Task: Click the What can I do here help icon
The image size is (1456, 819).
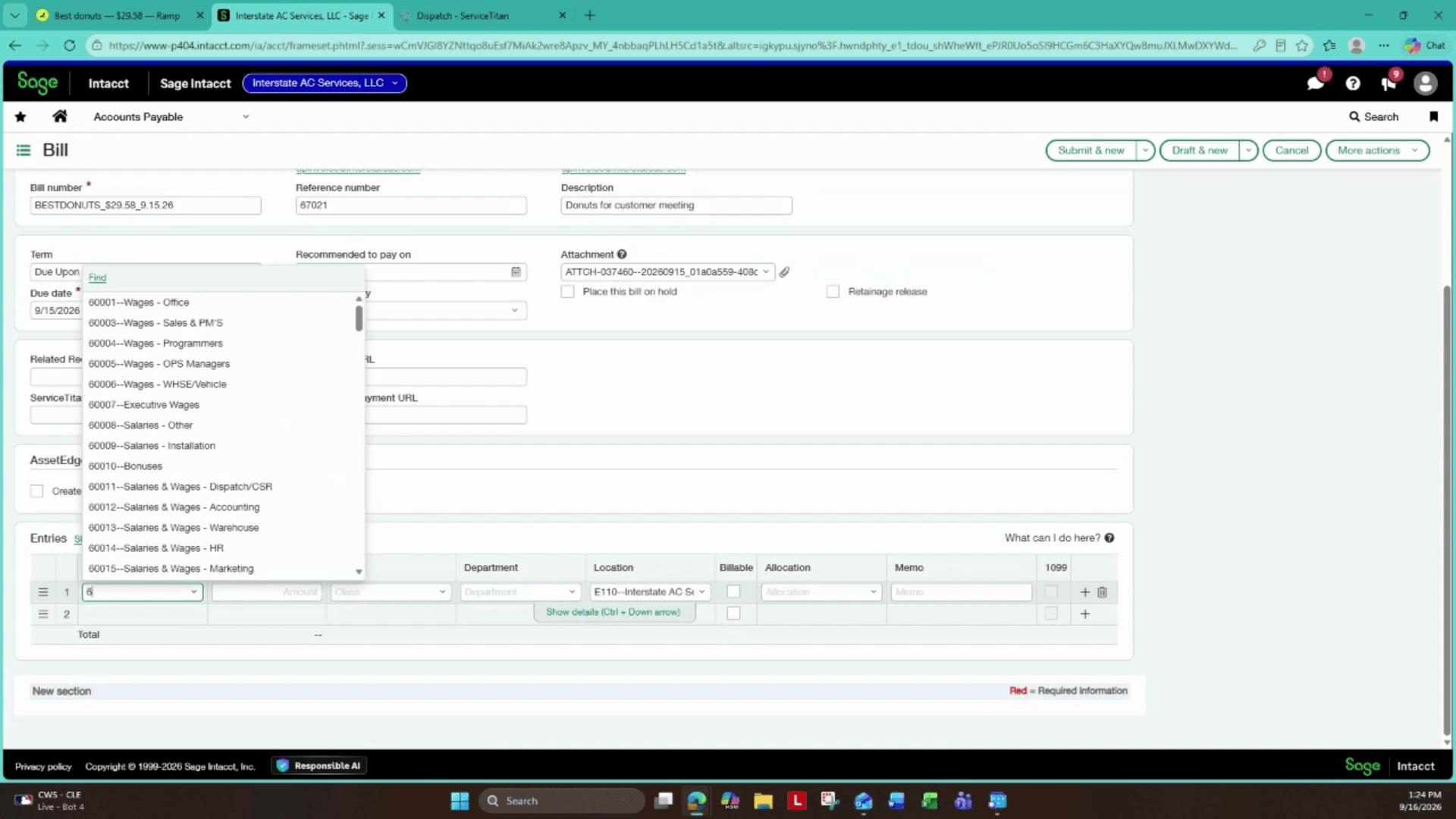Action: tap(1109, 538)
